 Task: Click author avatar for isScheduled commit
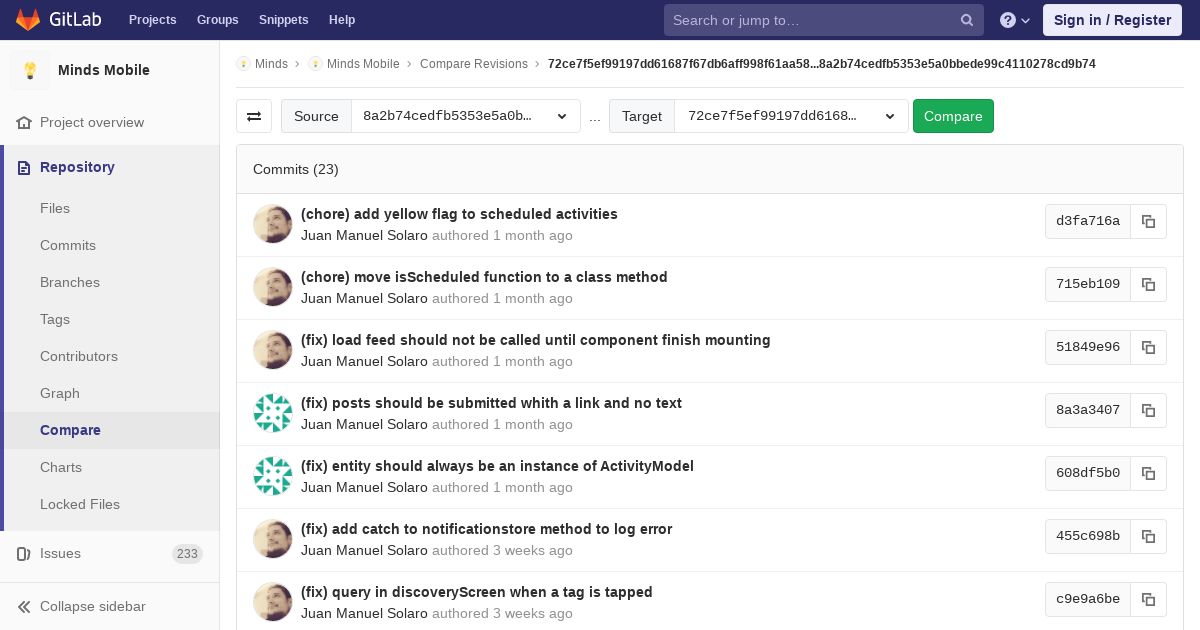(x=273, y=287)
